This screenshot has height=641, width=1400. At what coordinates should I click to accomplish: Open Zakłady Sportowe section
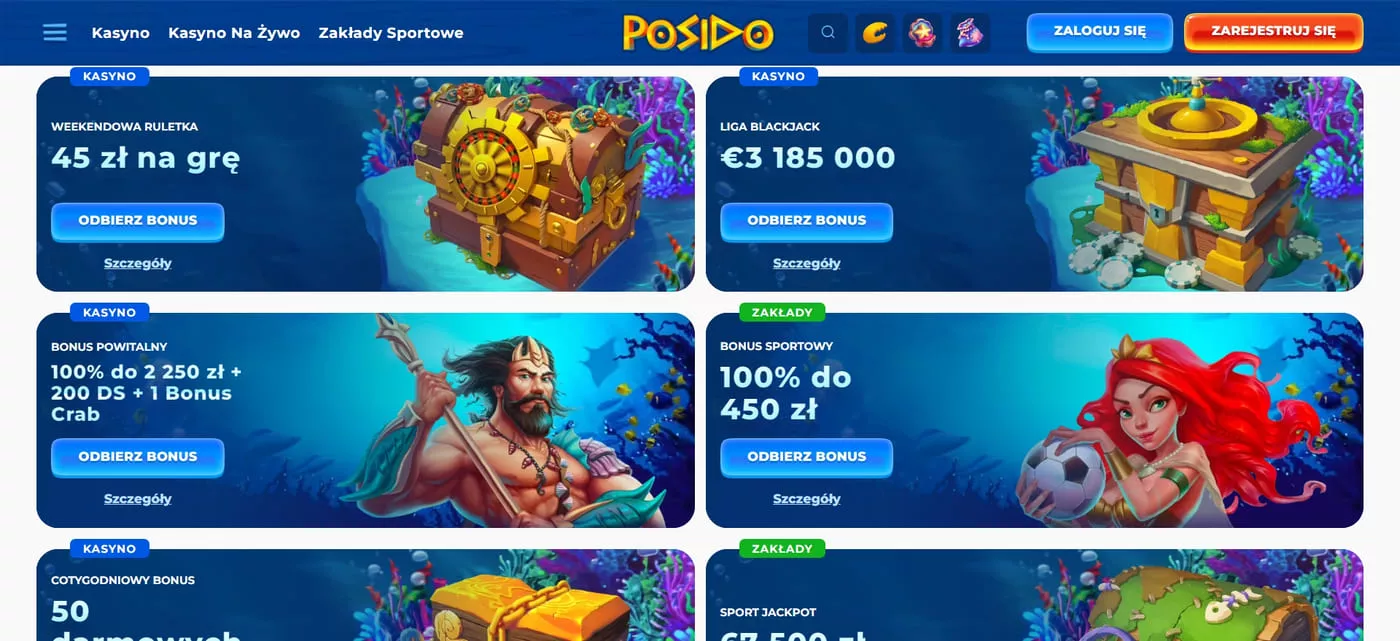(x=391, y=32)
